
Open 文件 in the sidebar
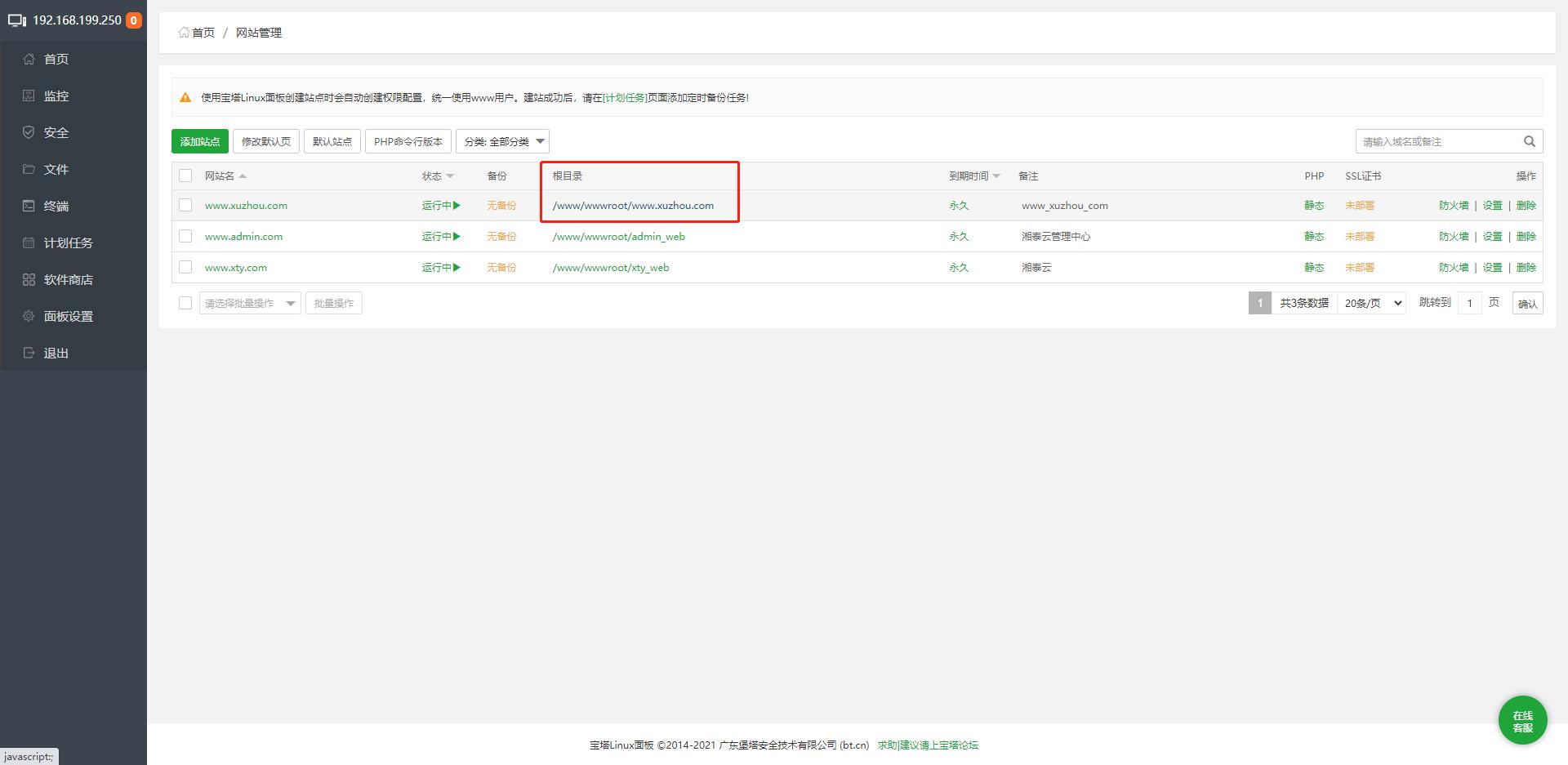point(73,169)
